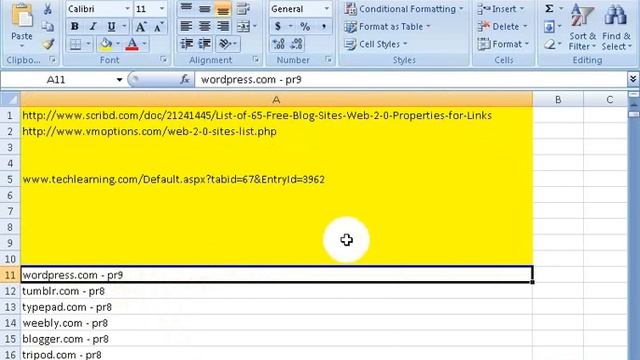Click the Clear eraser icon
Image resolution: width=640 pixels, height=360 pixels.
(x=550, y=44)
